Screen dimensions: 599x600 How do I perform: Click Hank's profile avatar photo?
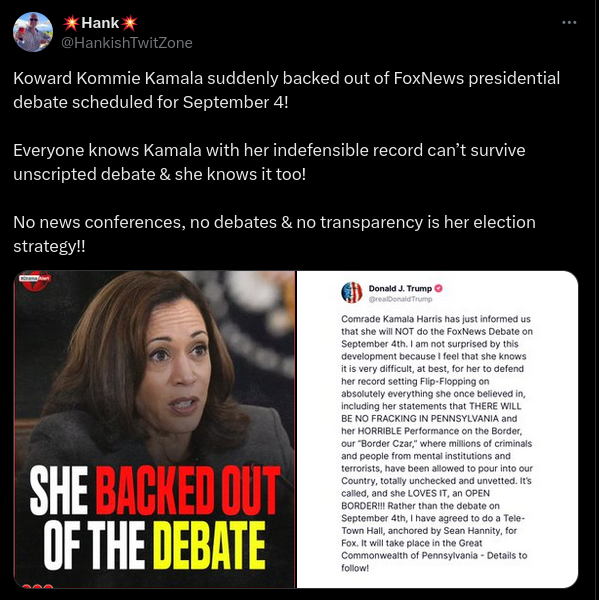coord(33,32)
